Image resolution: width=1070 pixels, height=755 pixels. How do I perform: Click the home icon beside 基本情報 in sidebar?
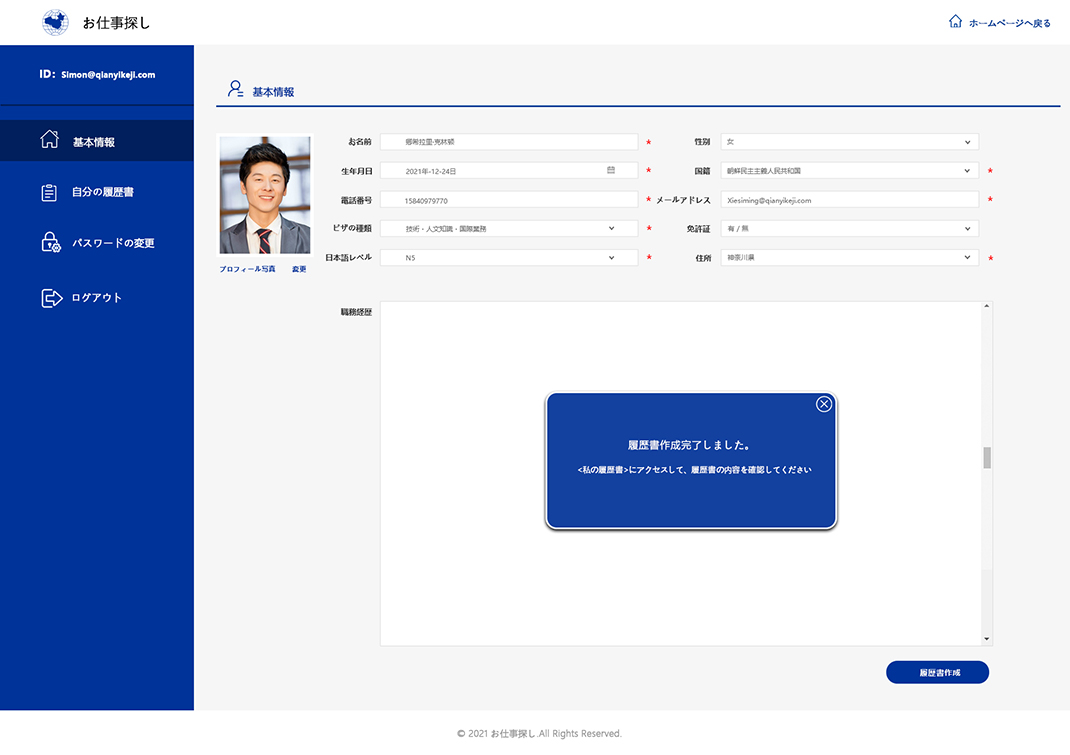point(50,140)
